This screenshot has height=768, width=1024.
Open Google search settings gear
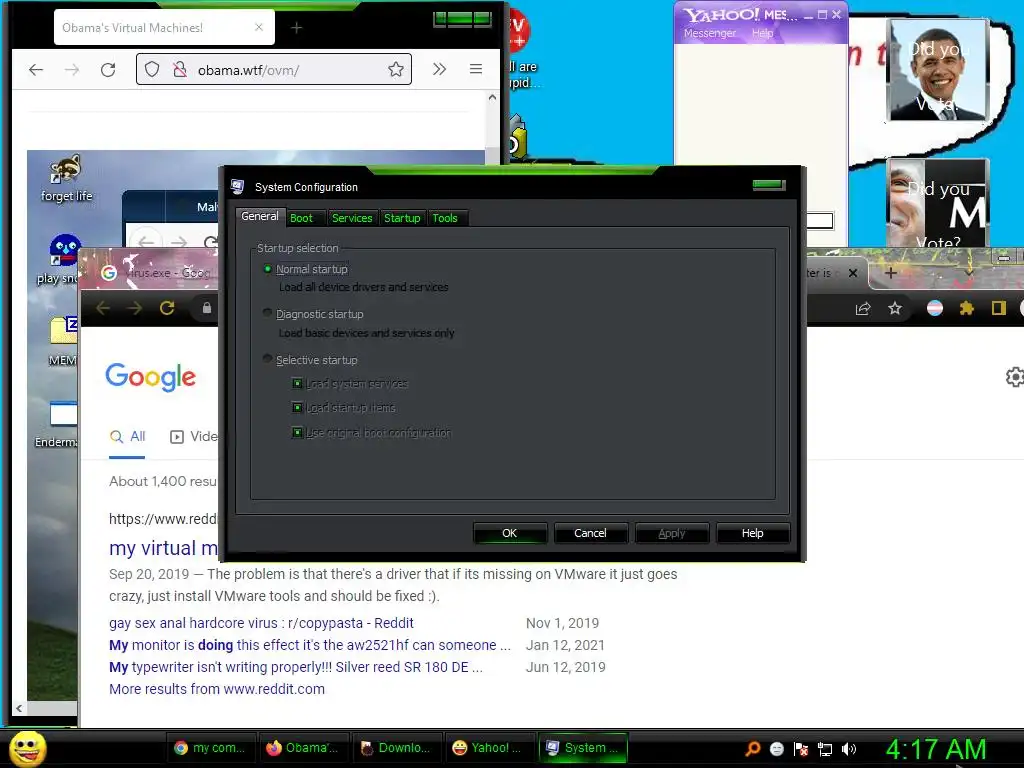click(x=1014, y=377)
